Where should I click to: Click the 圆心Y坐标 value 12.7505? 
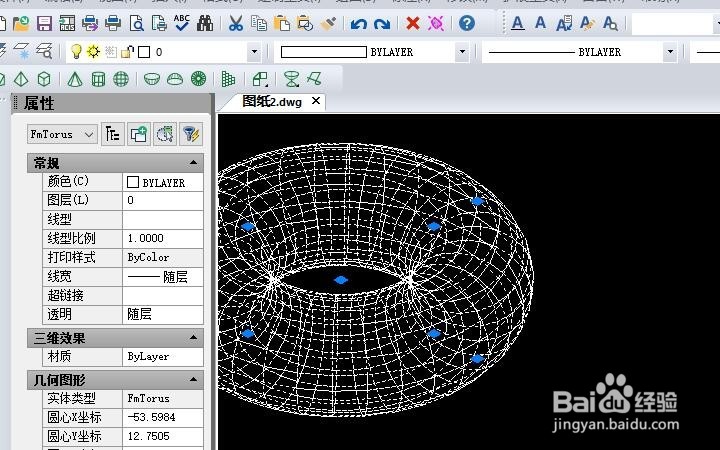pyautogui.click(x=163, y=436)
